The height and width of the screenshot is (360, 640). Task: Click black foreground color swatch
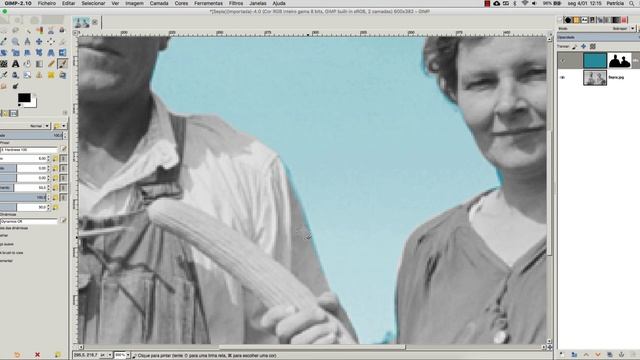[24, 98]
